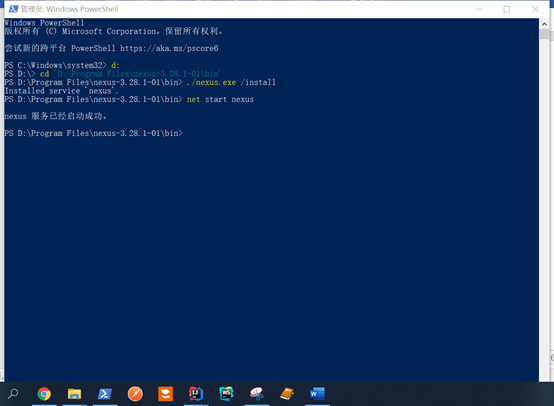Open the Snipping Tool taskbar icon
The image size is (554, 406).
coord(257,394)
